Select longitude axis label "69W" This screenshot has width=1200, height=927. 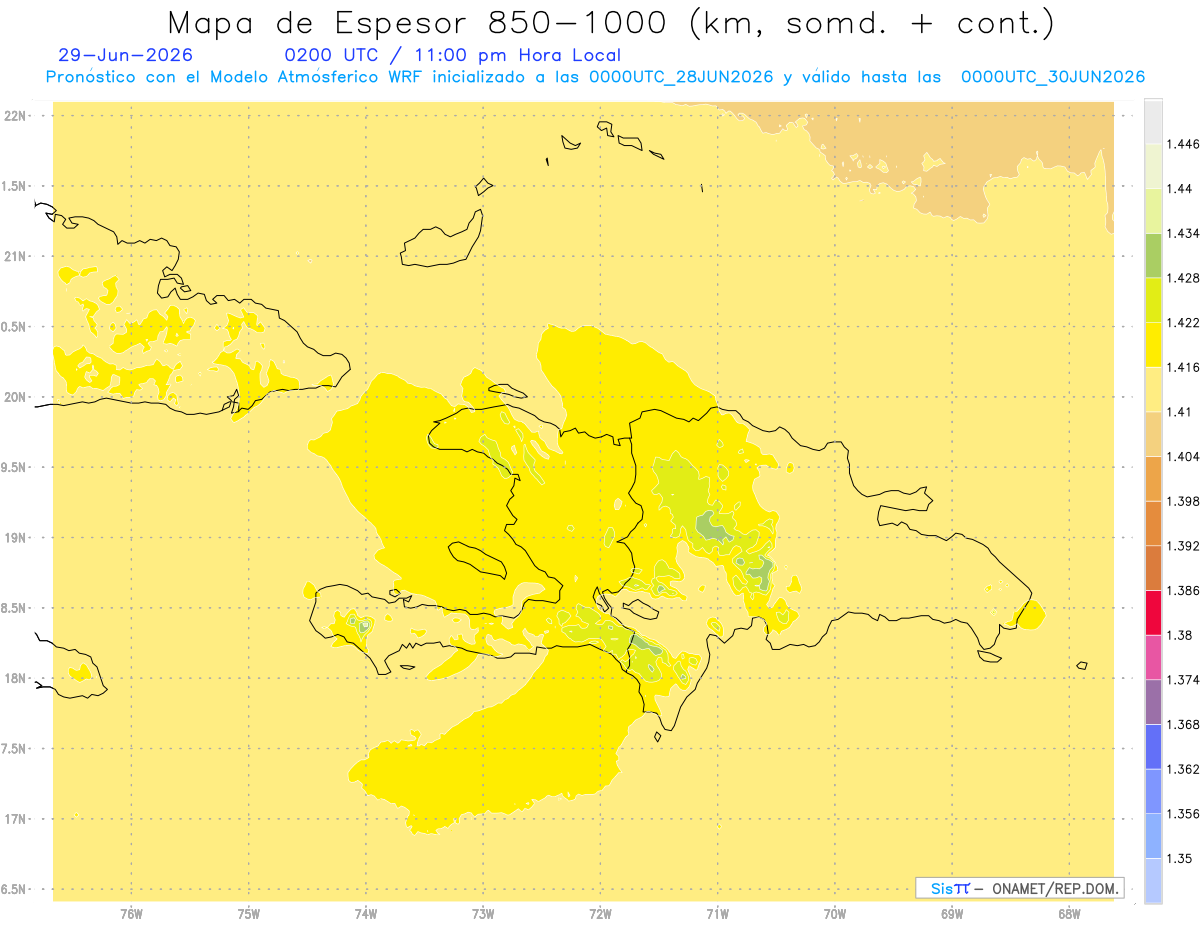click(952, 913)
